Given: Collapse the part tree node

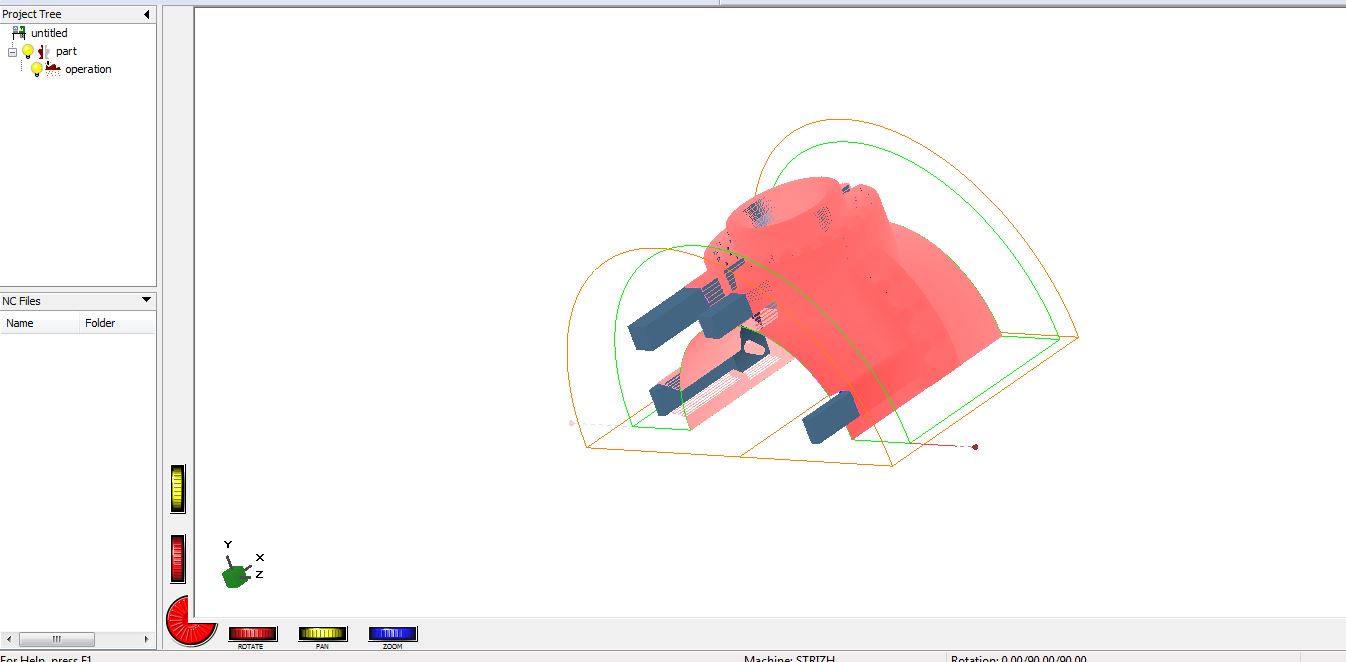Looking at the screenshot, I should click(12, 51).
